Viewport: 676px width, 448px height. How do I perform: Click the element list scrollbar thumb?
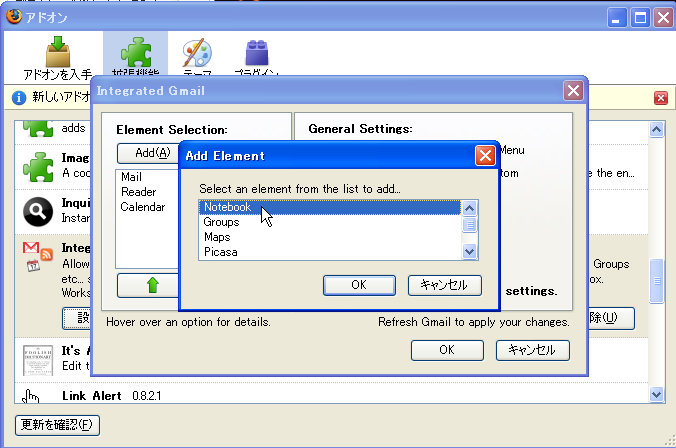coord(469,225)
